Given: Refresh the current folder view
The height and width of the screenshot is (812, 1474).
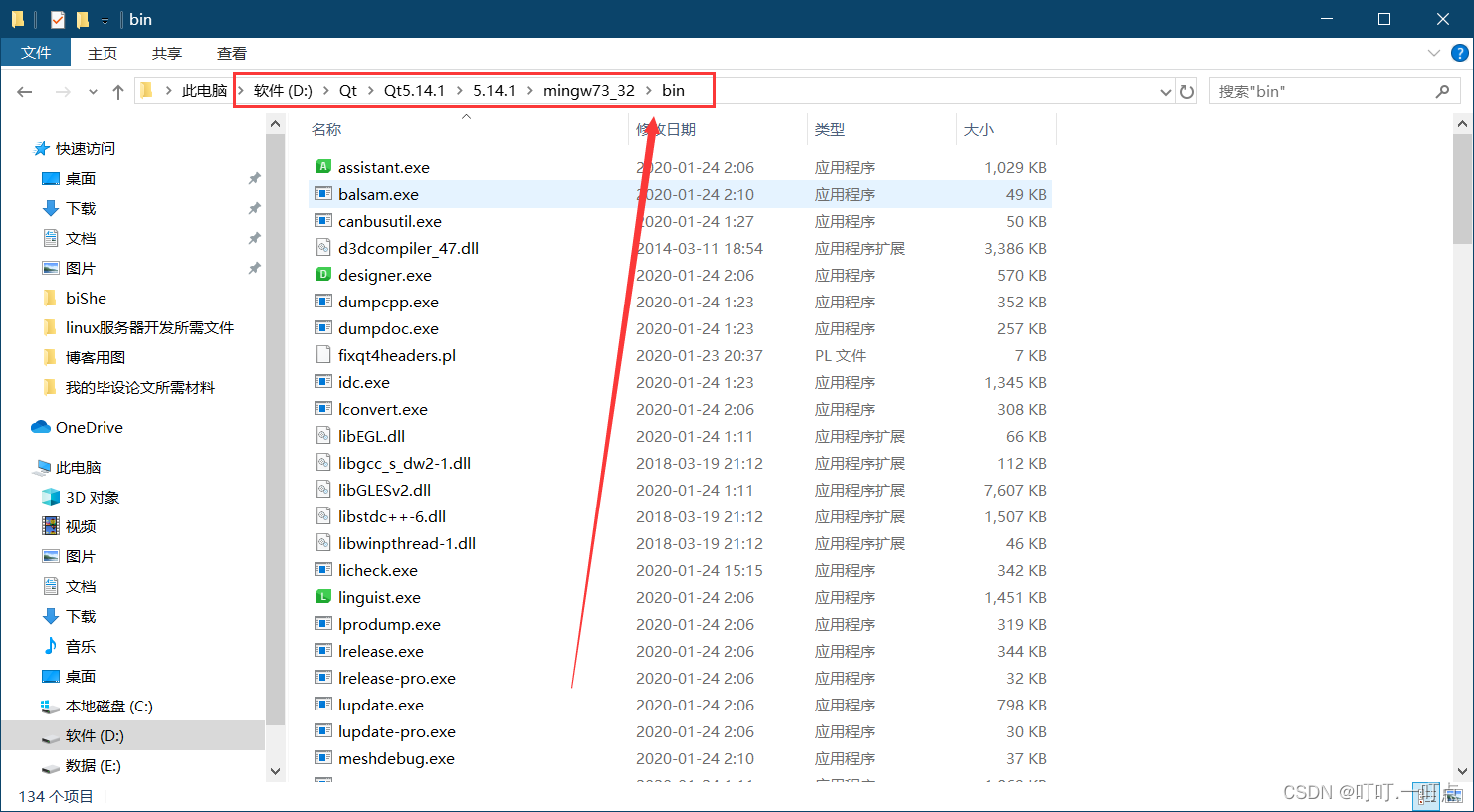Looking at the screenshot, I should click(x=1187, y=91).
